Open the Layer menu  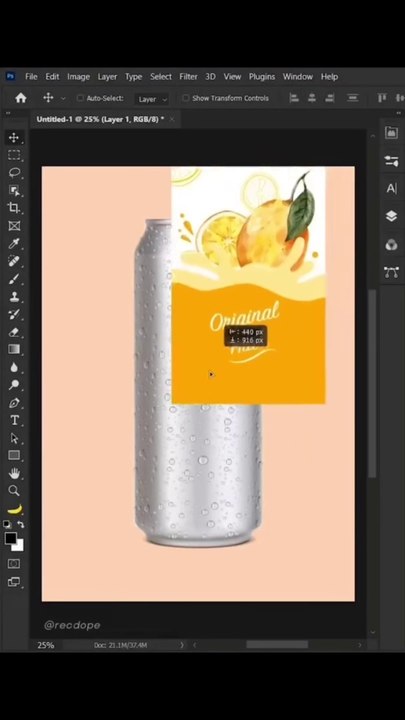coord(107,77)
